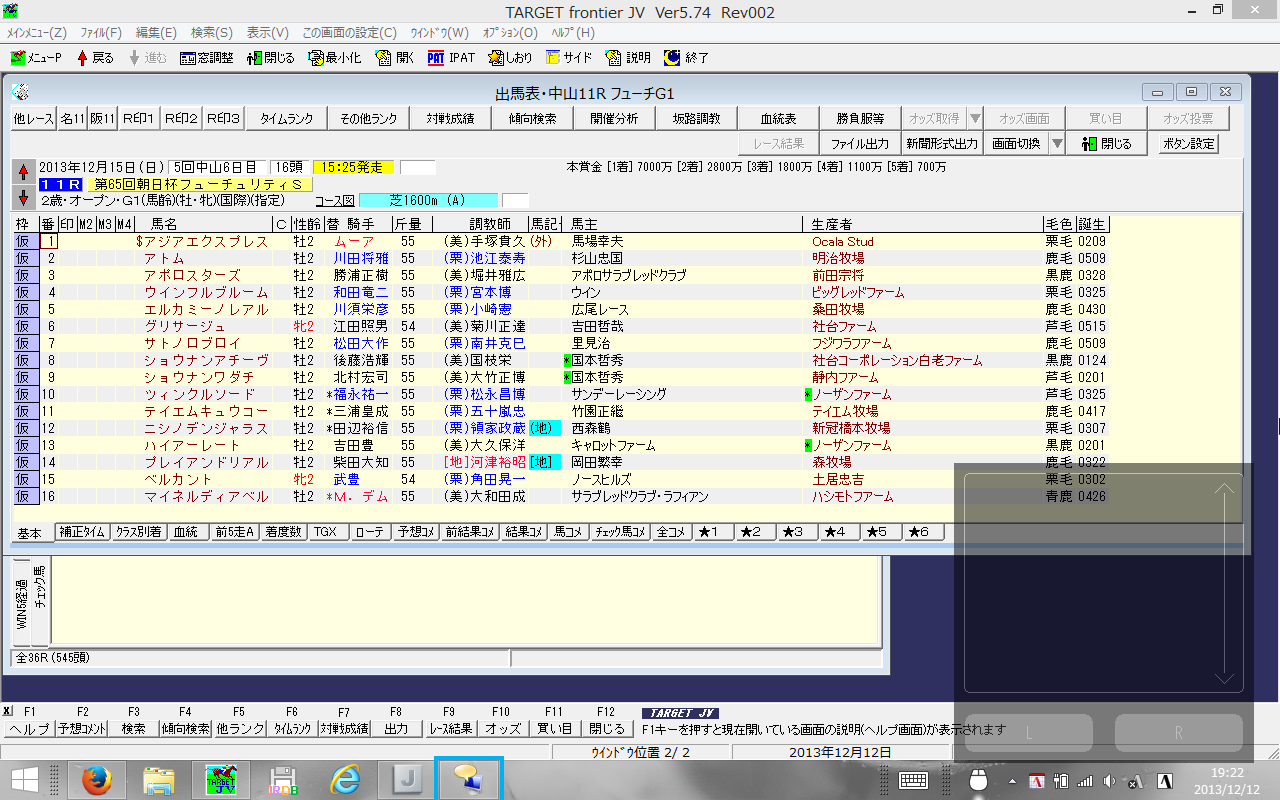Switch to the 前5走A tab
The image size is (1280, 800).
[x=234, y=532]
